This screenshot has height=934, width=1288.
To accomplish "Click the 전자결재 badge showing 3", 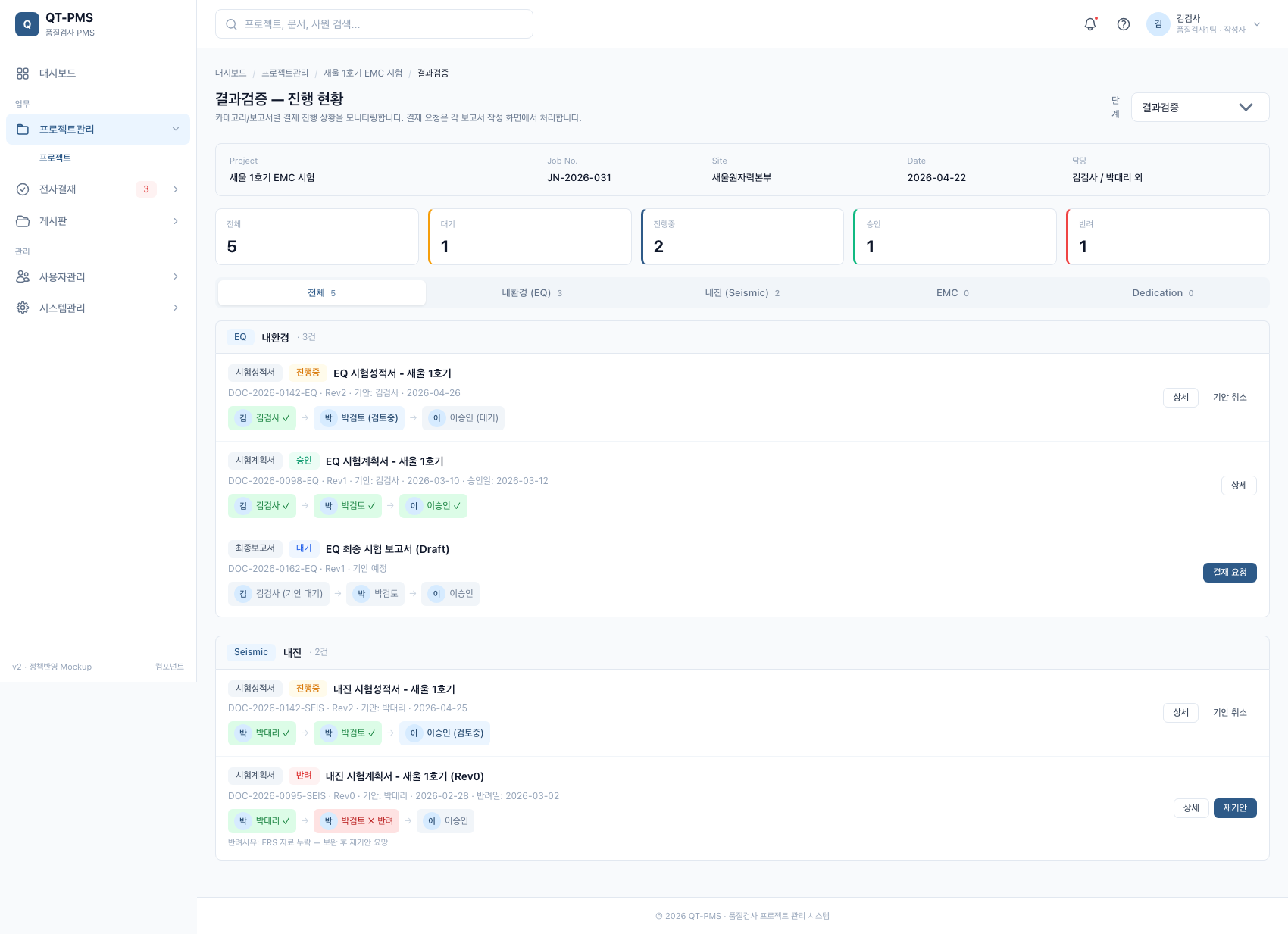I will 146,189.
